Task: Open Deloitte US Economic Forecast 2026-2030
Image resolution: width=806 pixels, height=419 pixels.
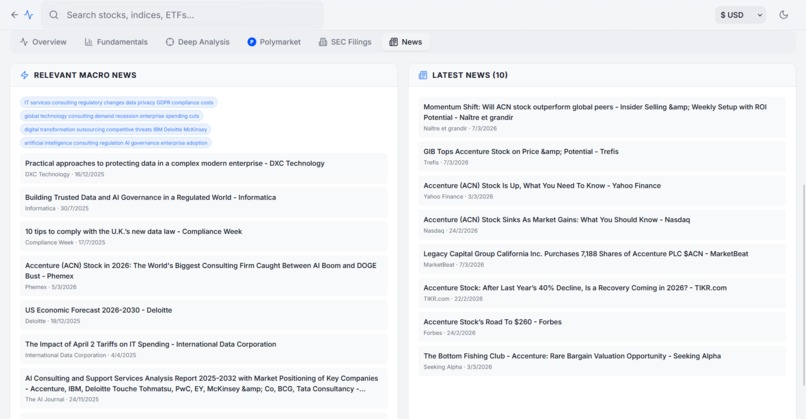Action: tap(204, 315)
